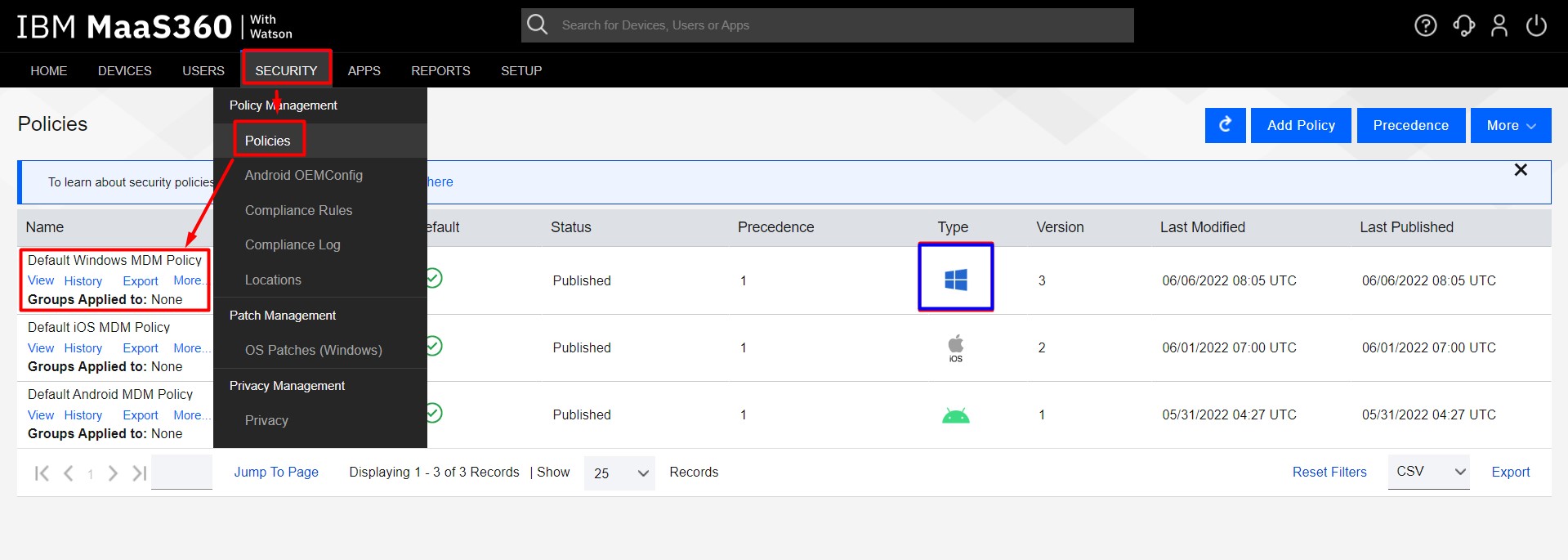Click the Version column header
The width and height of the screenshot is (1568, 560).
1060,227
